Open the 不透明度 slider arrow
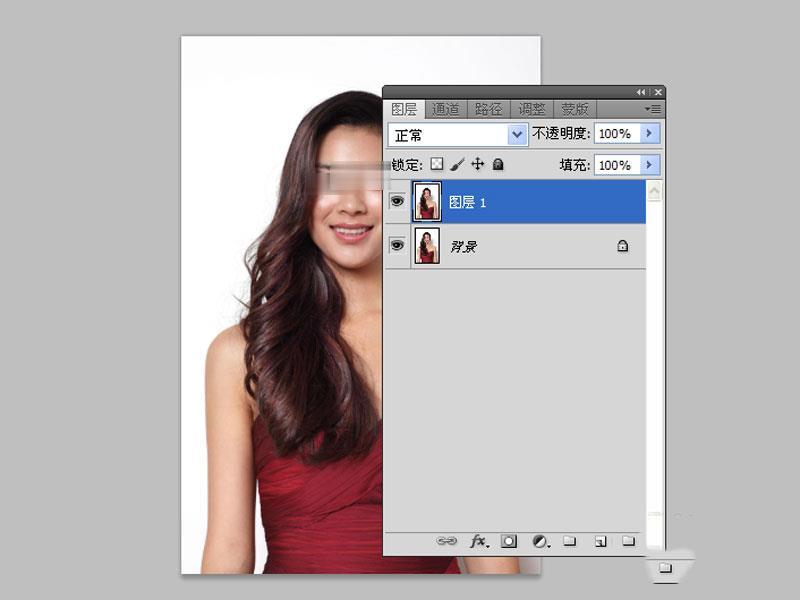This screenshot has width=800, height=600. (650, 134)
